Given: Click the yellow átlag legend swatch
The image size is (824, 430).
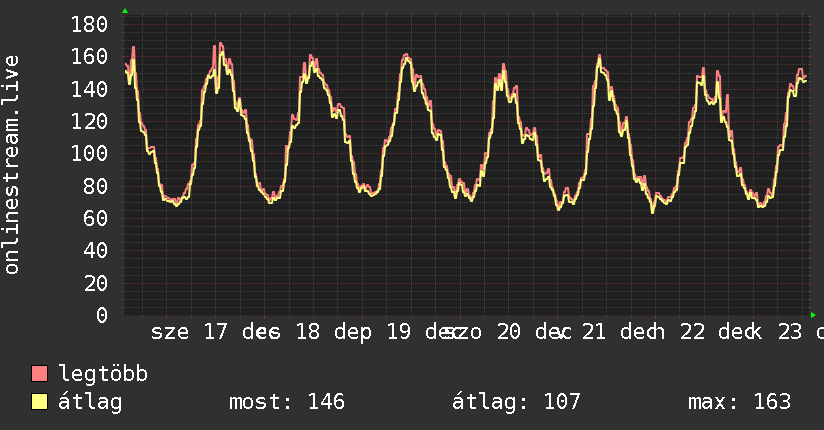Looking at the screenshot, I should click(39, 402).
